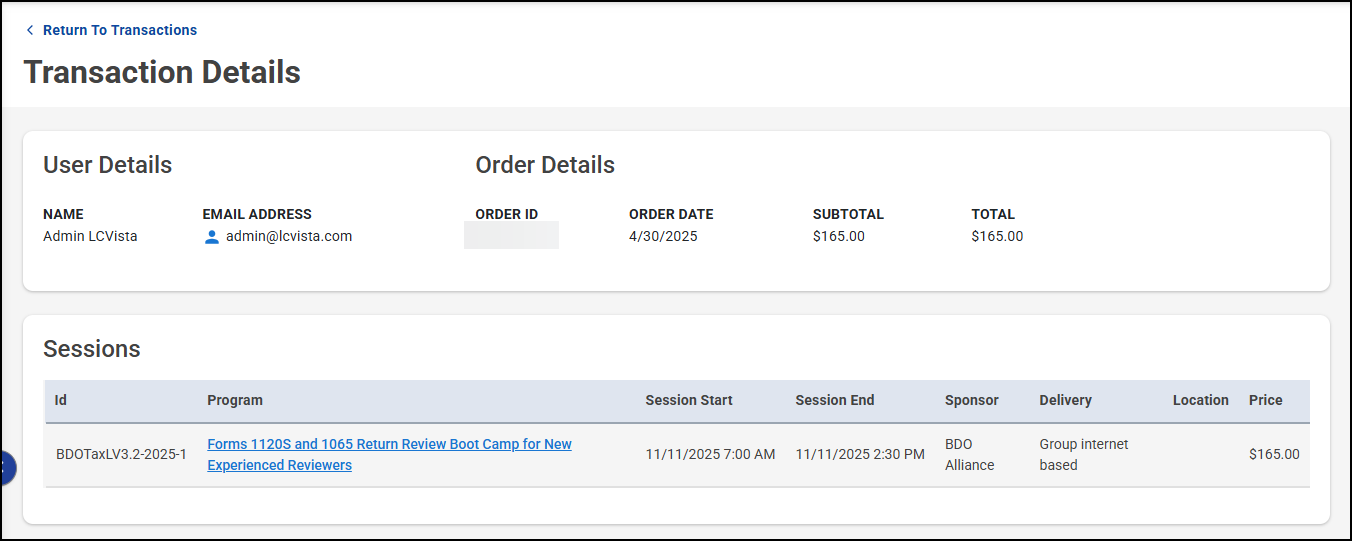The width and height of the screenshot is (1352, 541).
Task: Click the Delivery column header
Action: (1065, 400)
